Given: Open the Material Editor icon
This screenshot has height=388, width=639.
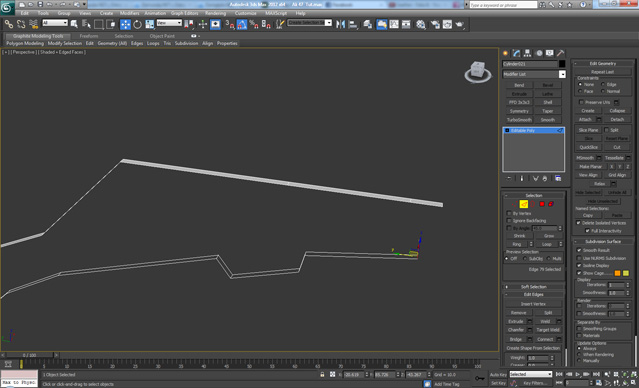Looking at the screenshot, I should point(421,24).
